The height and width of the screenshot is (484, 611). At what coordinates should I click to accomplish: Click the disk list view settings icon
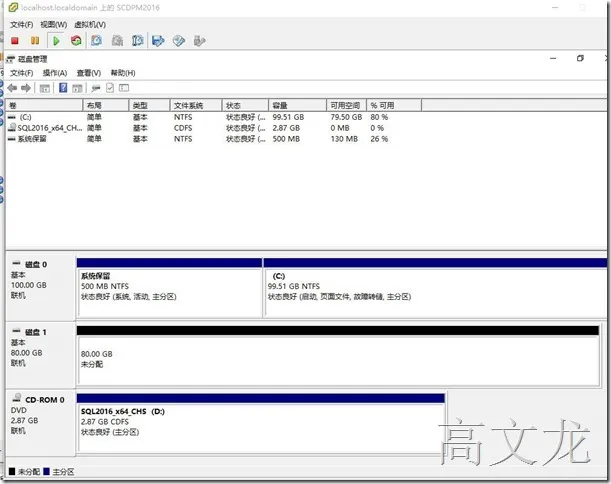(124, 88)
